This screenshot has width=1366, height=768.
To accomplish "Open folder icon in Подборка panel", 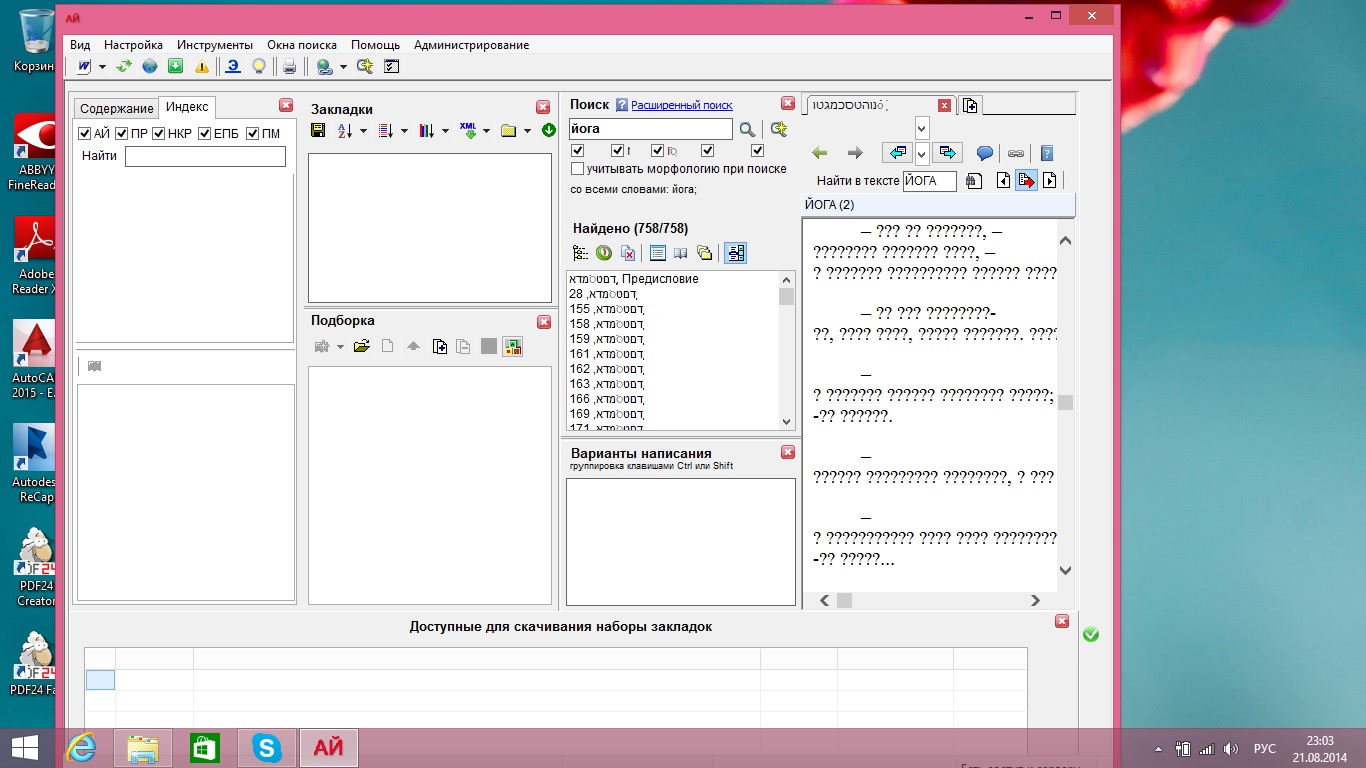I will tap(361, 347).
